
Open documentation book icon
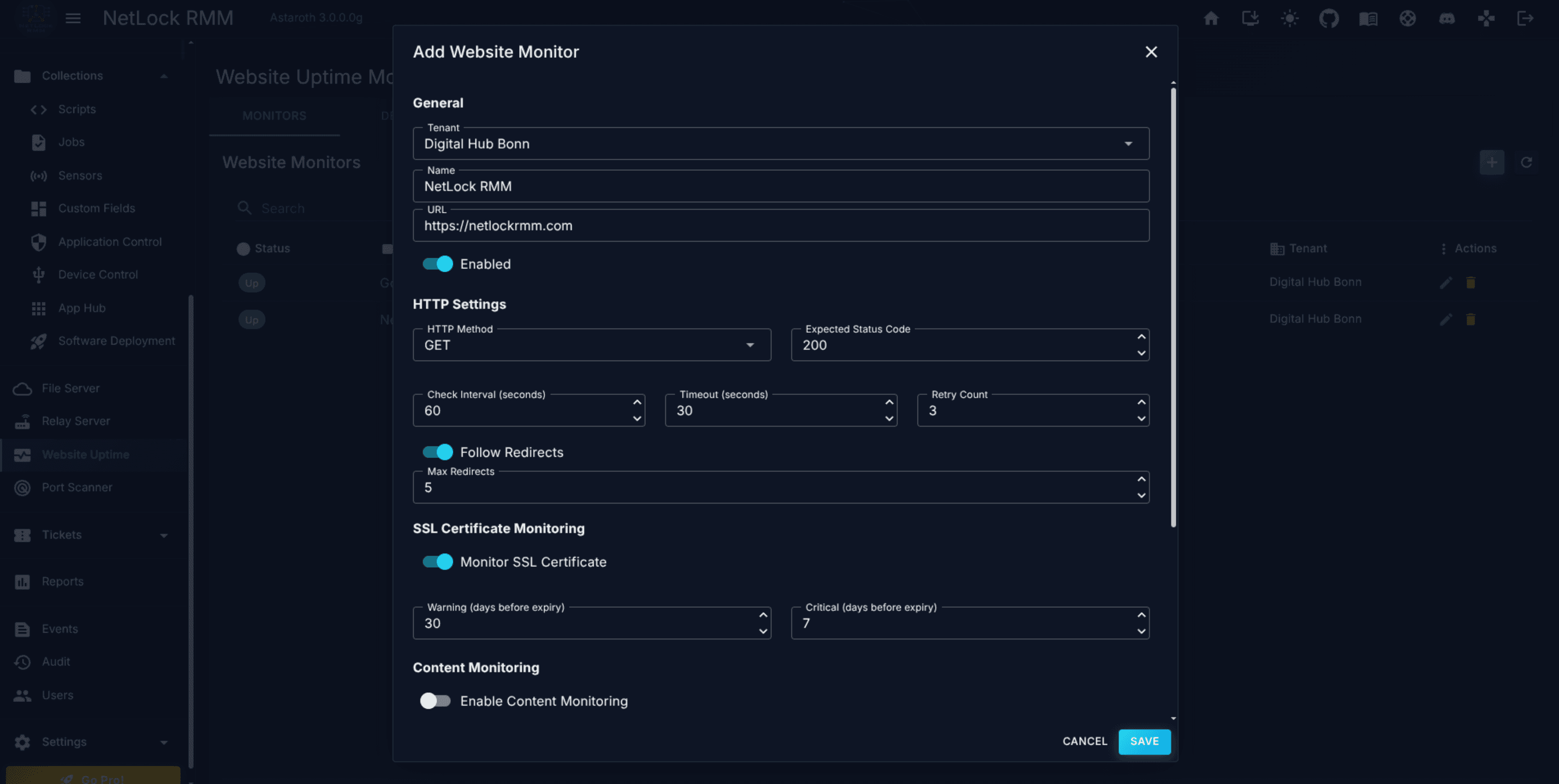(1368, 18)
